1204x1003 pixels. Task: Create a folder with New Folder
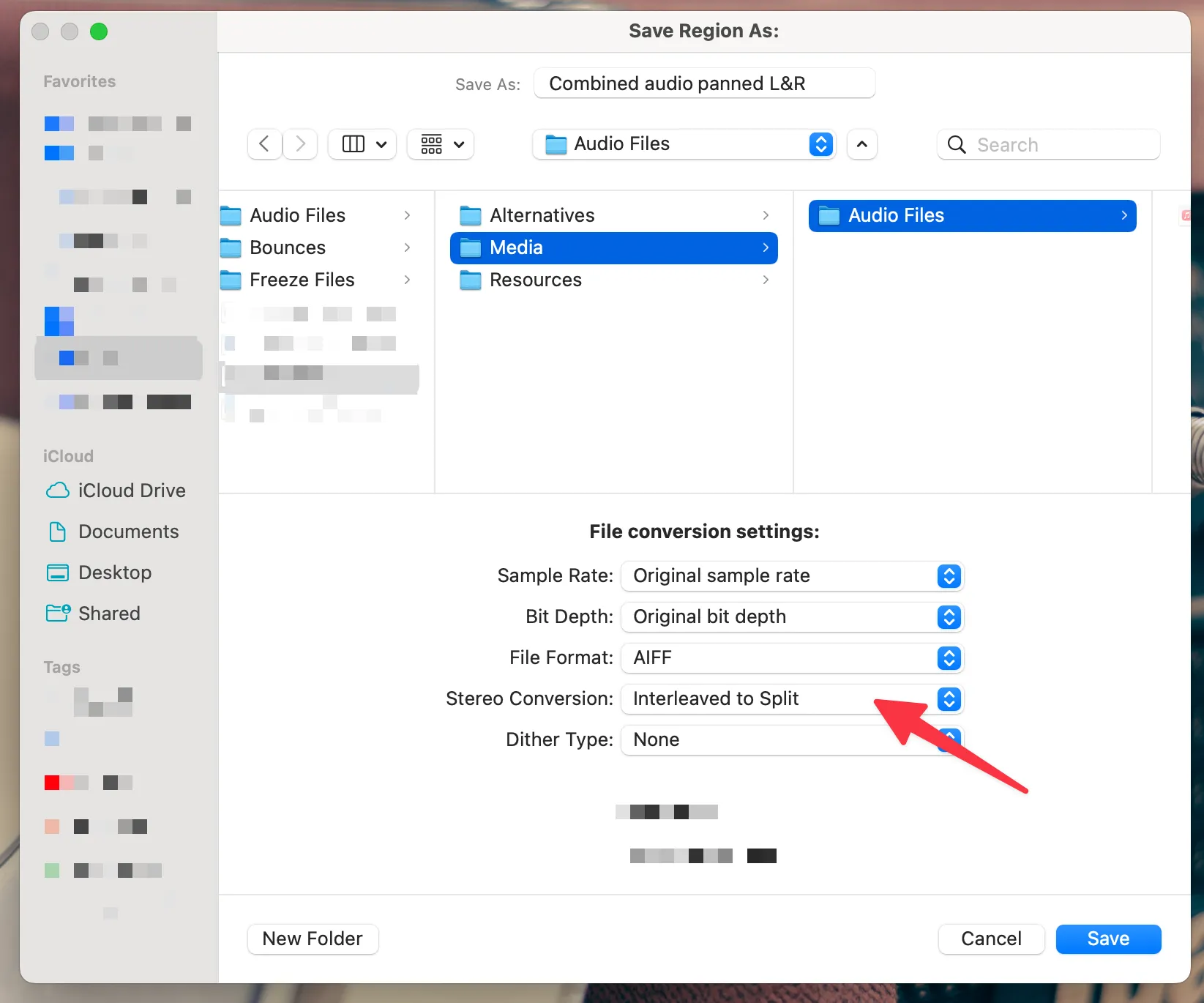(313, 939)
